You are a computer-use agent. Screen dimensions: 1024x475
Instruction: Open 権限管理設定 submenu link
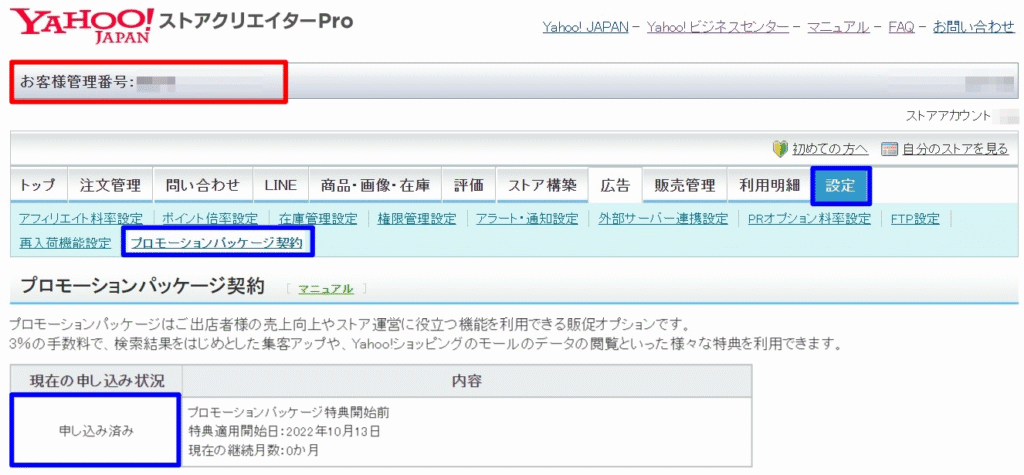(417, 219)
